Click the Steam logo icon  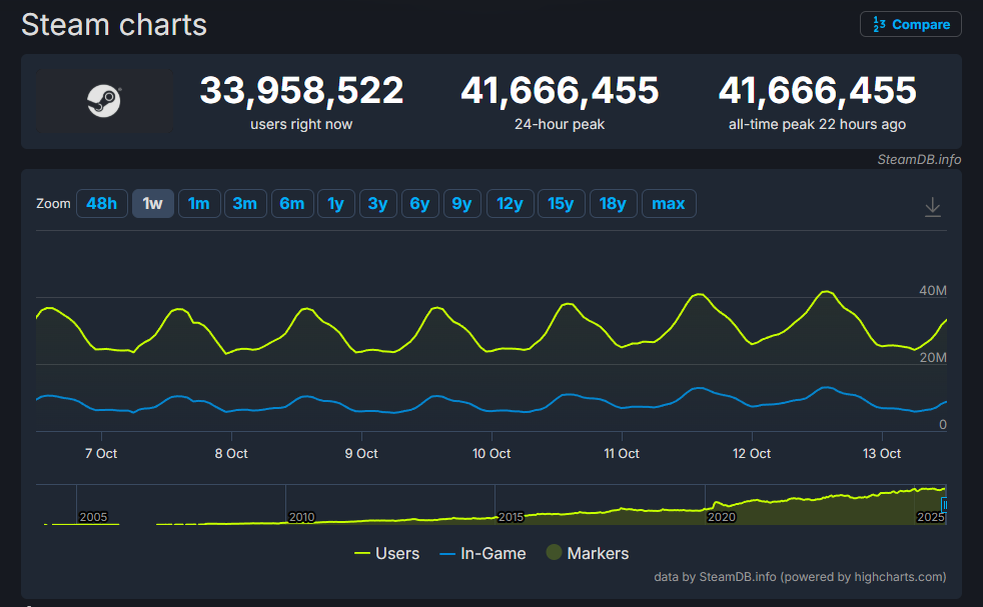[103, 101]
